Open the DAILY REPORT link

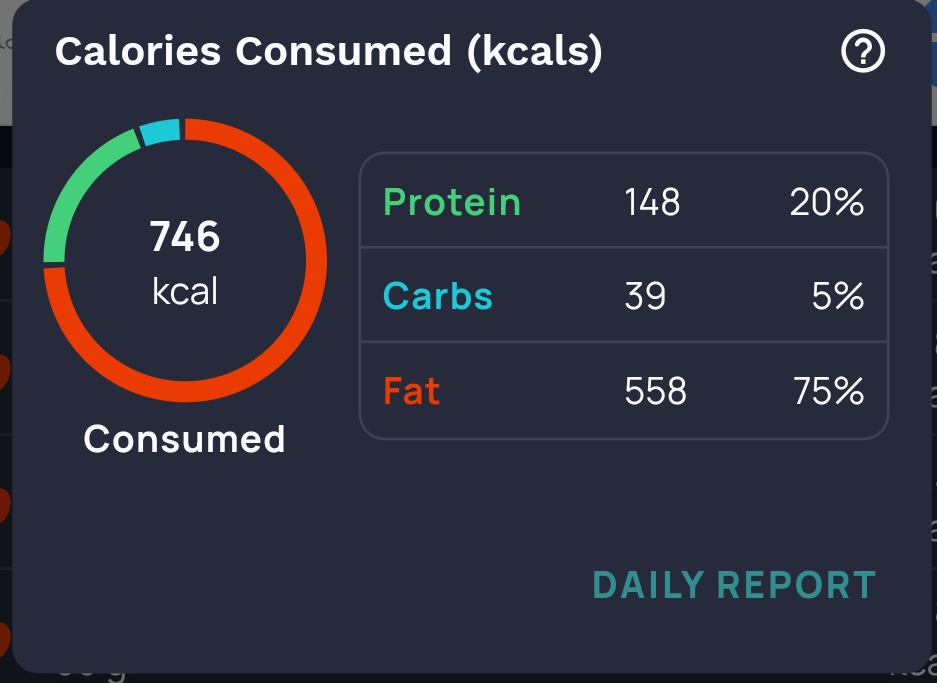click(x=734, y=585)
